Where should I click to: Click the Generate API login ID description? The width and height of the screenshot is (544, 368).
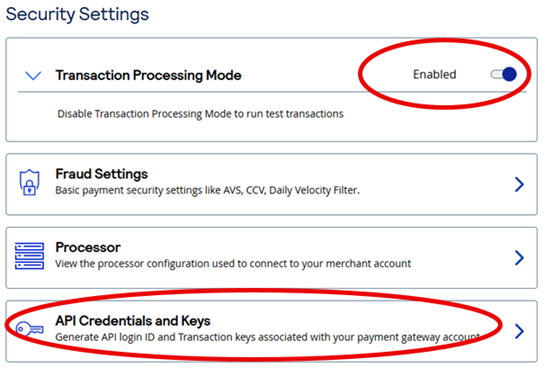point(268,337)
